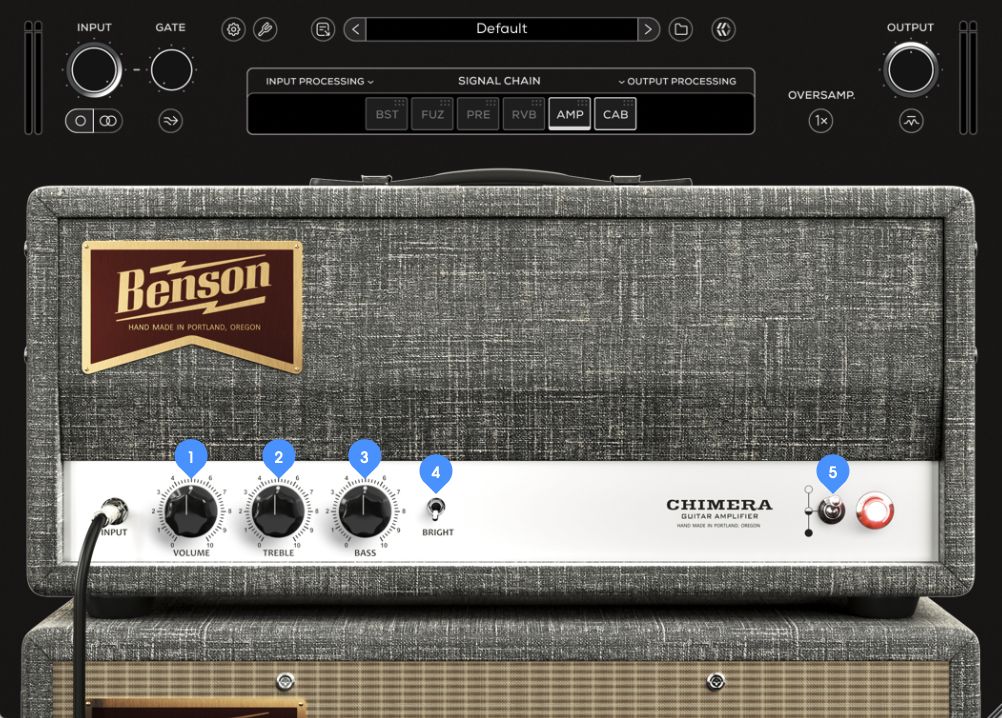Click the save preset icon
Image resolution: width=1002 pixels, height=718 pixels.
[x=322, y=29]
